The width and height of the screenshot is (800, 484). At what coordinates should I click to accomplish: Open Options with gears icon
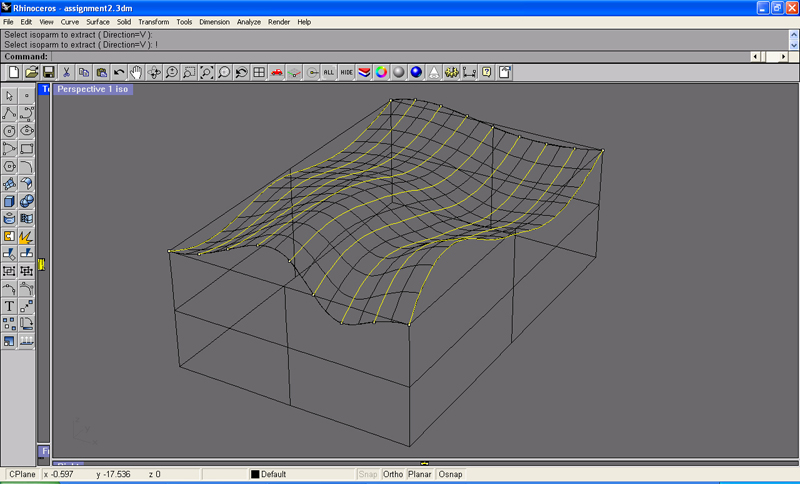[x=451, y=72]
